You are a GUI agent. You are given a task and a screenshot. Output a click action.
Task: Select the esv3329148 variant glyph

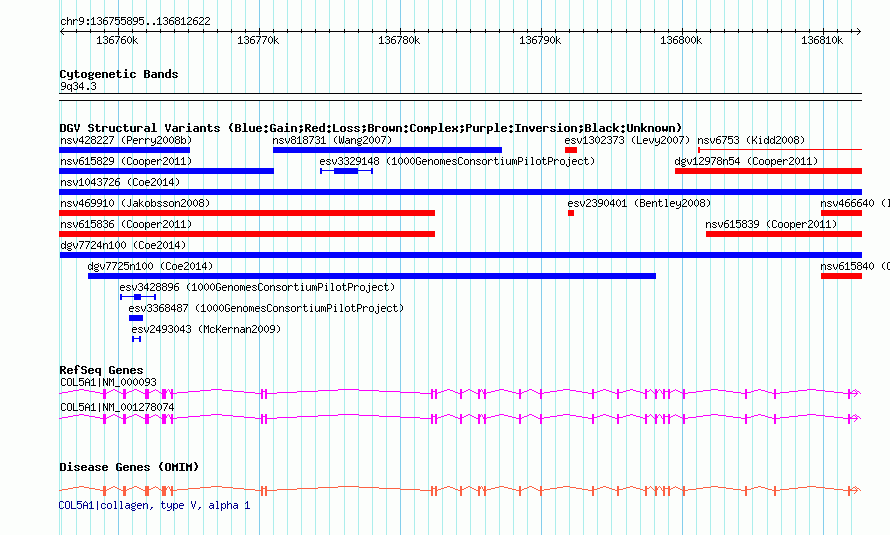[346, 171]
